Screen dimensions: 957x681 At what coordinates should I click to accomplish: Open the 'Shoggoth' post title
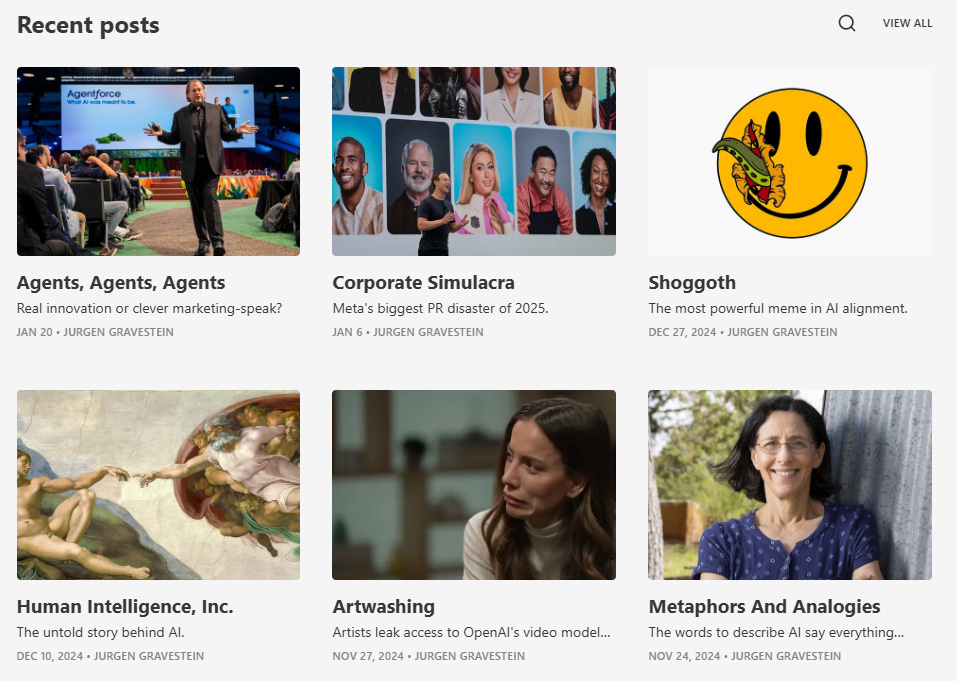(x=692, y=283)
